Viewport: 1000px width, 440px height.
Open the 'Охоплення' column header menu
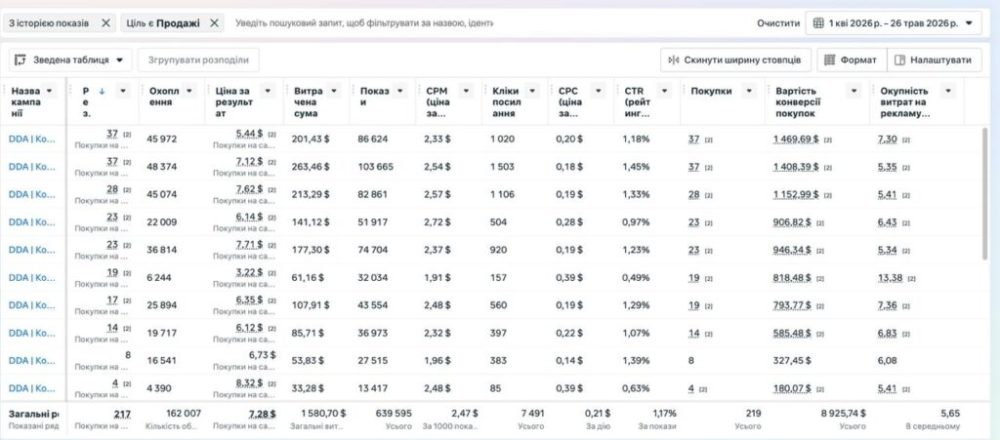189,91
